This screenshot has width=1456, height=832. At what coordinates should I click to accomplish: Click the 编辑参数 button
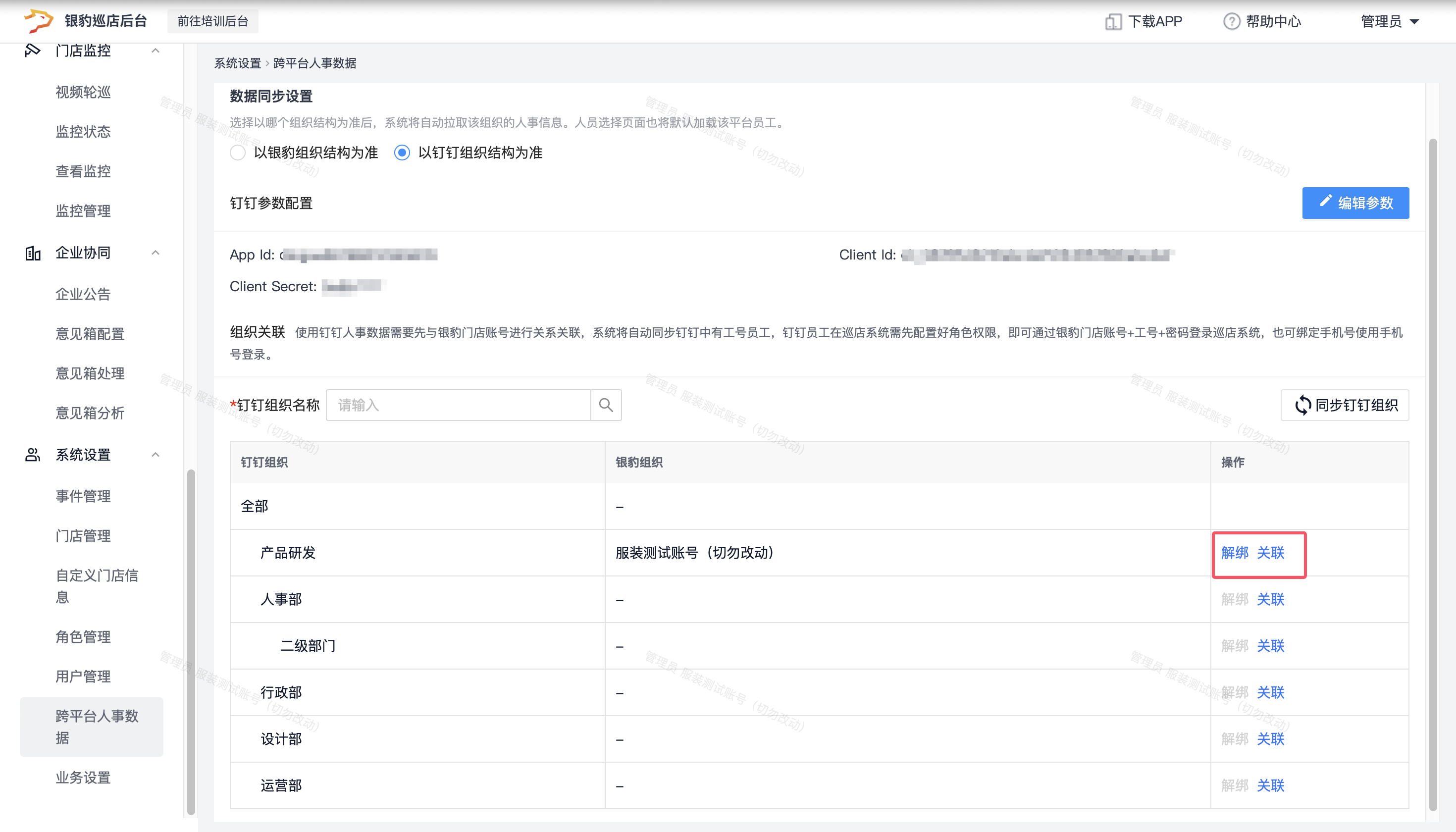pyautogui.click(x=1355, y=203)
